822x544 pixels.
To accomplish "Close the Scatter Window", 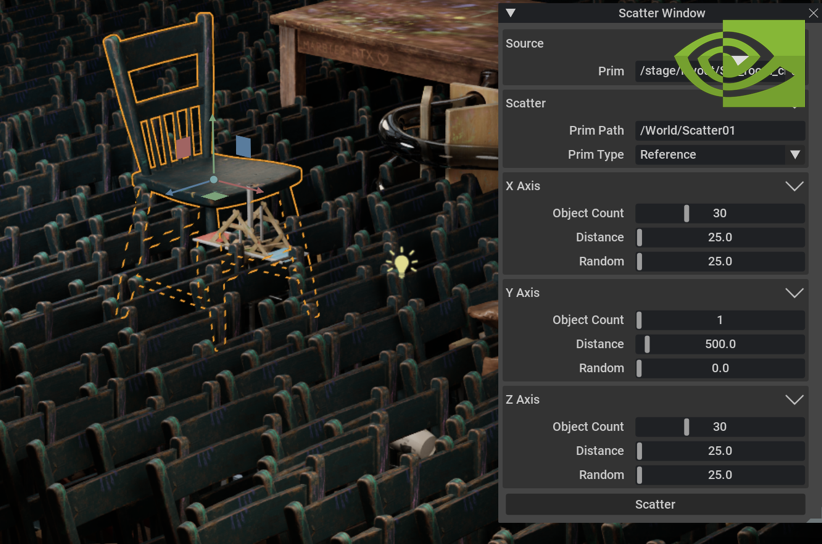I will (x=812, y=13).
